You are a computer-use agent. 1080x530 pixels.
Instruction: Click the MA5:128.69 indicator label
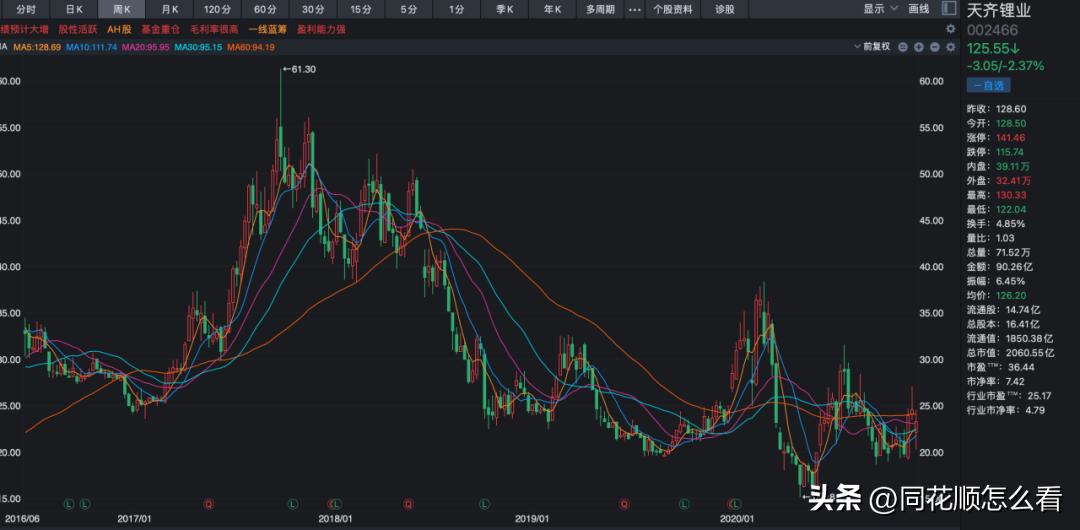coord(37,47)
